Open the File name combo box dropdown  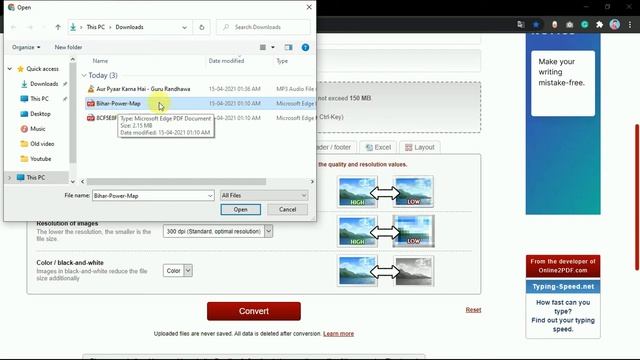tap(210, 196)
